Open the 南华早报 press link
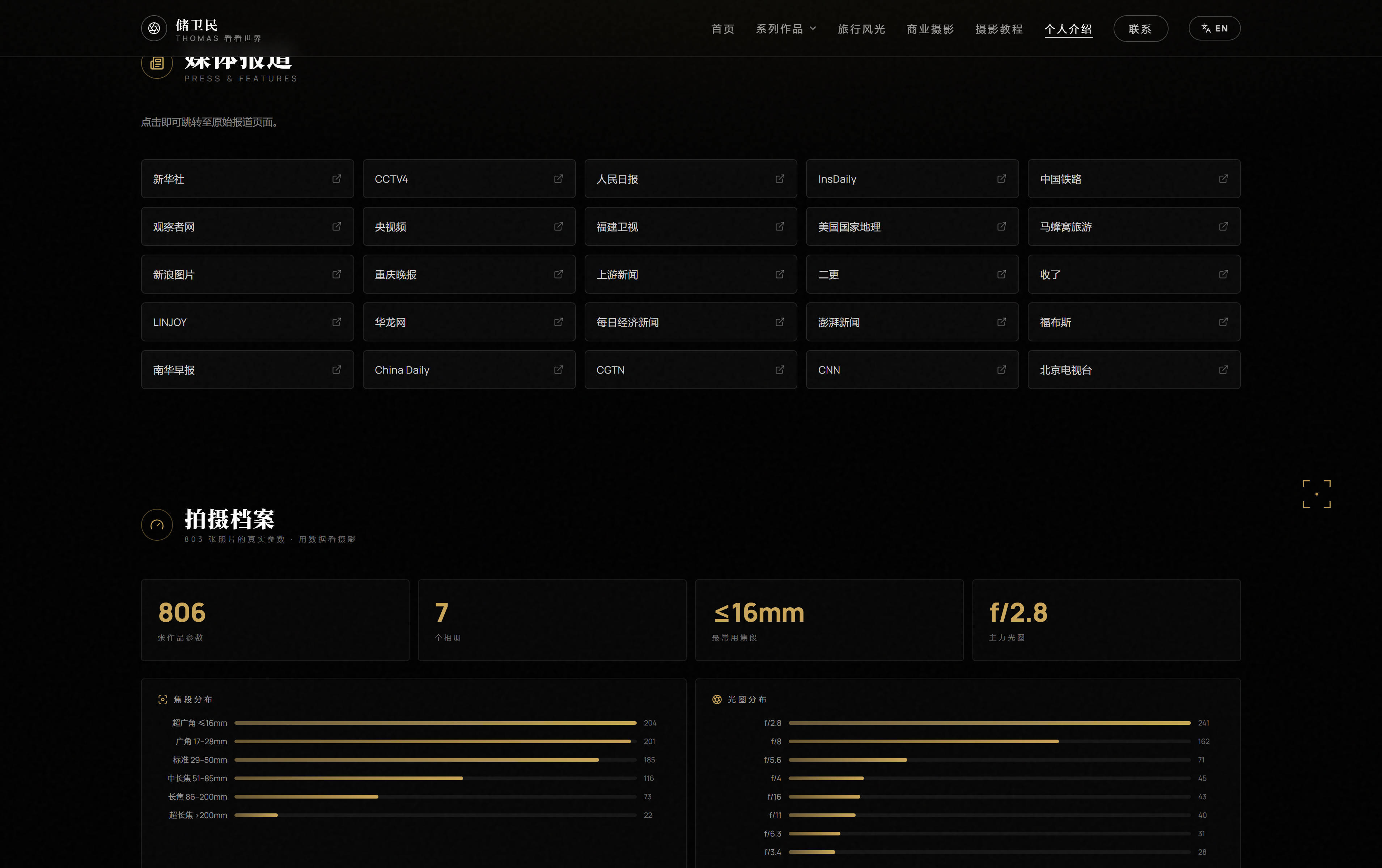Image resolution: width=1382 pixels, height=868 pixels. coord(247,370)
